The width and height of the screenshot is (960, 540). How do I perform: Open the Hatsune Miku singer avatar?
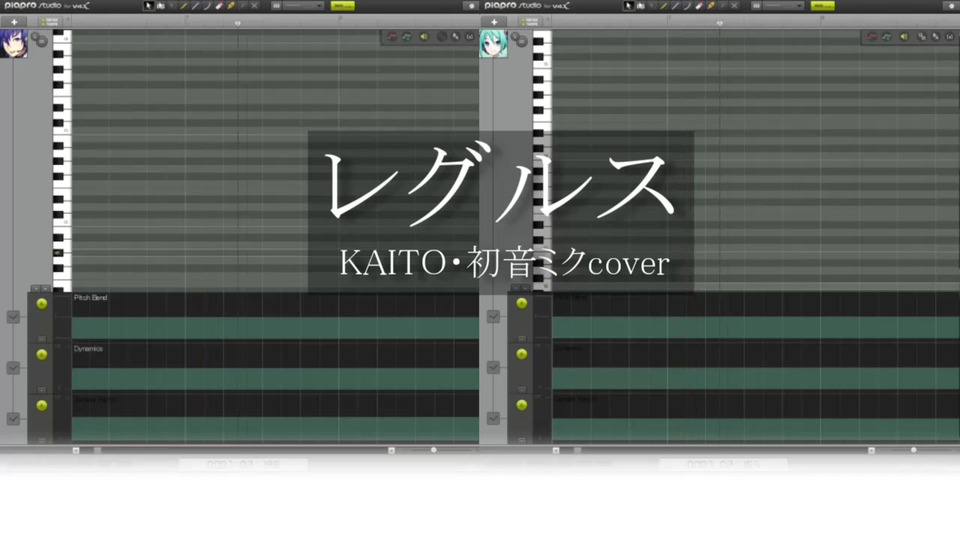[x=493, y=44]
